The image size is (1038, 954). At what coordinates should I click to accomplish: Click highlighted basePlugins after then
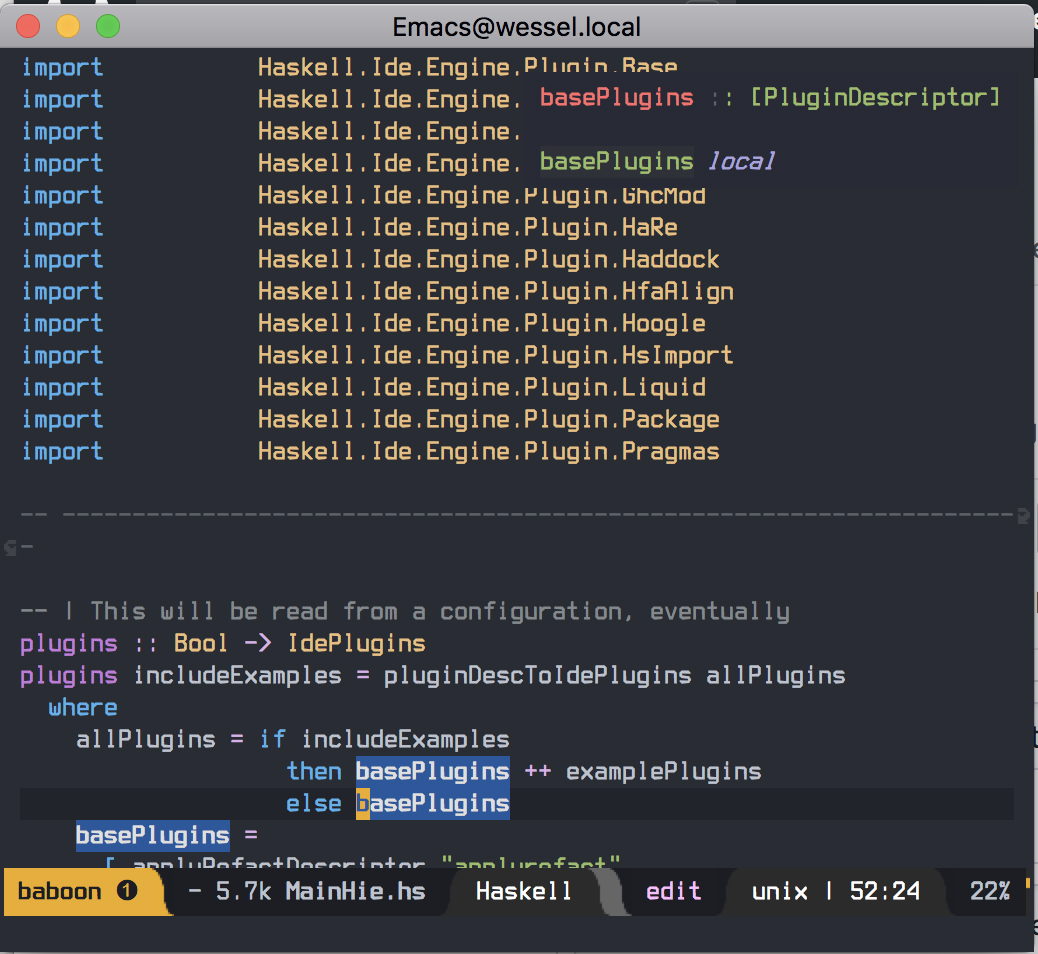click(x=433, y=771)
